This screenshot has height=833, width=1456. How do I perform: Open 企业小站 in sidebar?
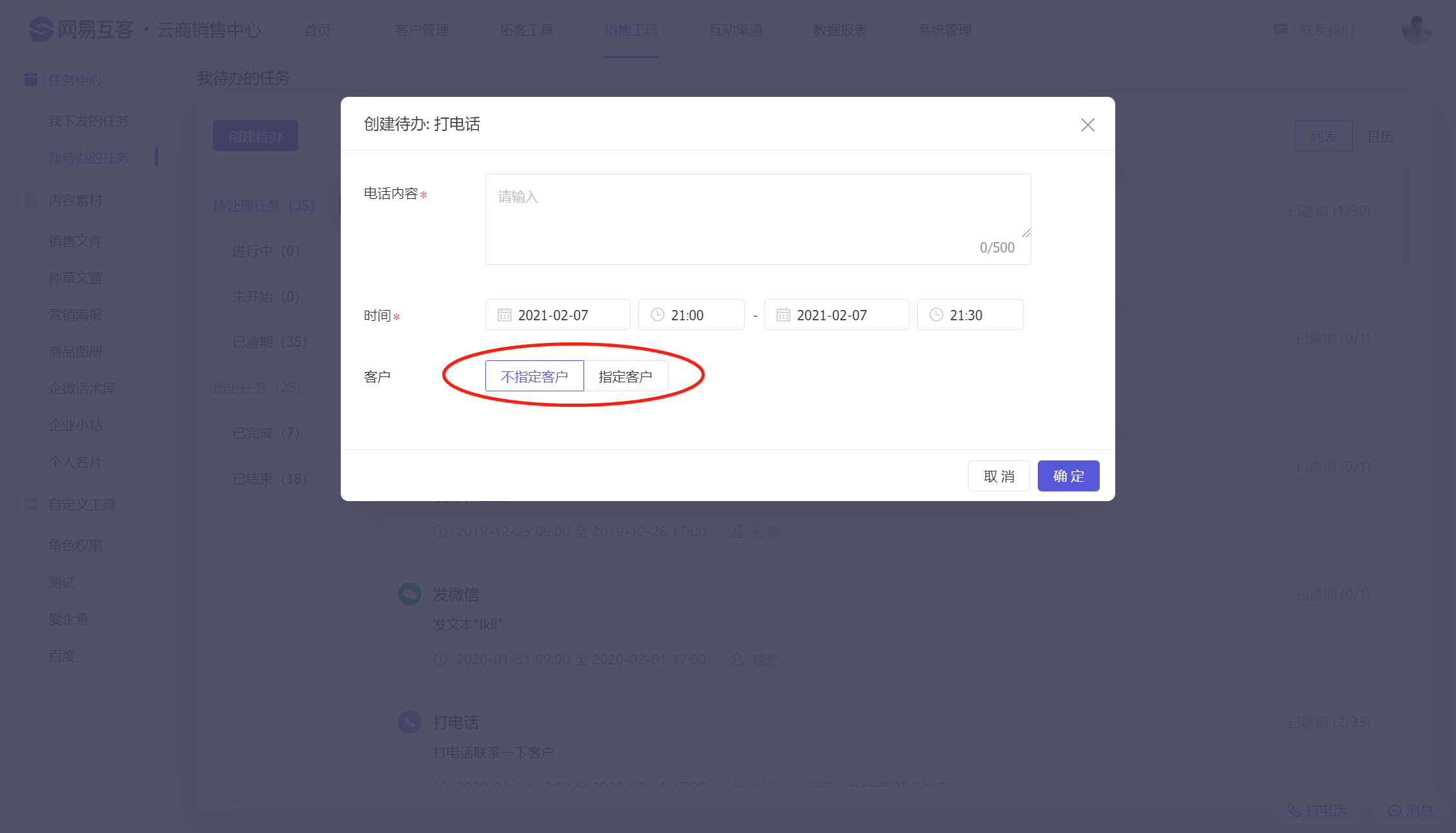[75, 425]
